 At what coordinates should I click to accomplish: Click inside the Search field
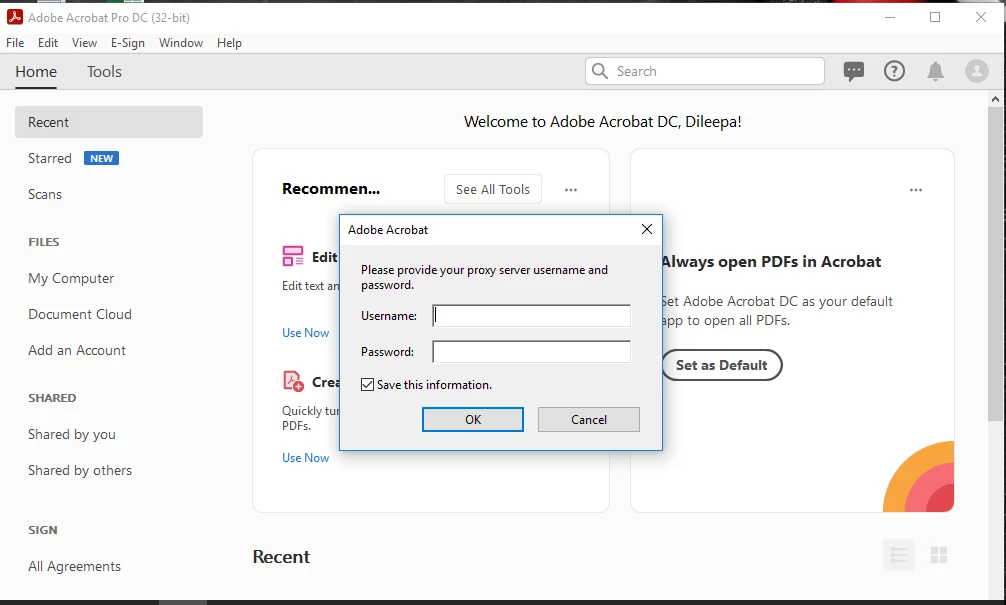pyautogui.click(x=704, y=71)
